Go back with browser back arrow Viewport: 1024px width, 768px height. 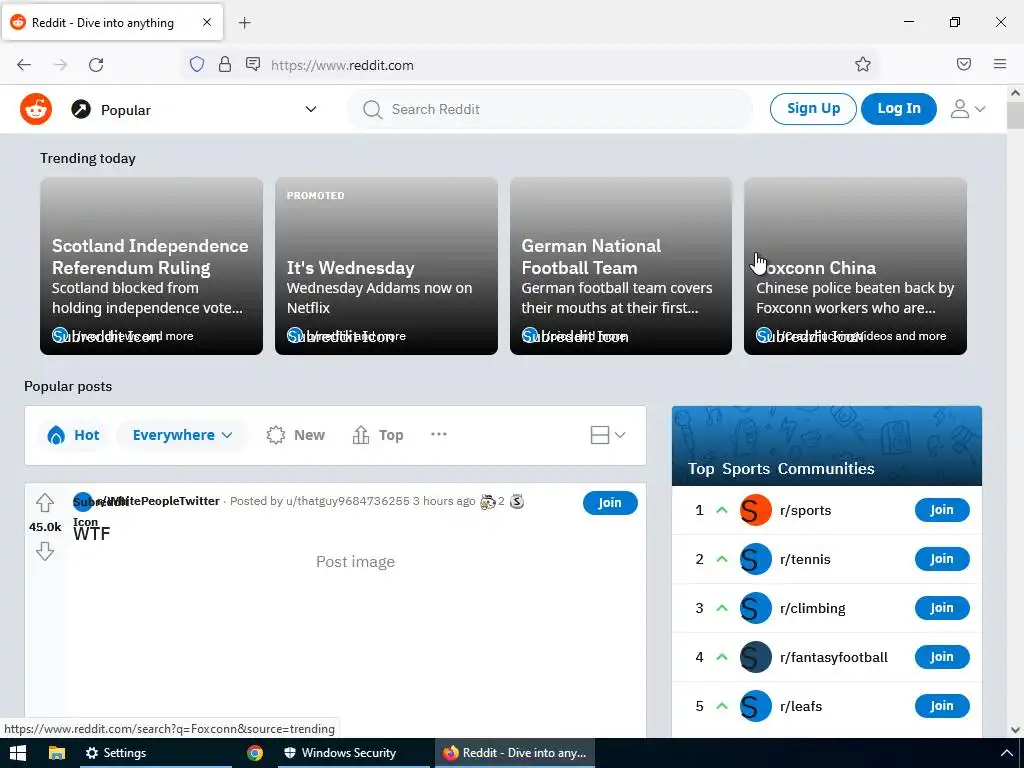(x=24, y=65)
